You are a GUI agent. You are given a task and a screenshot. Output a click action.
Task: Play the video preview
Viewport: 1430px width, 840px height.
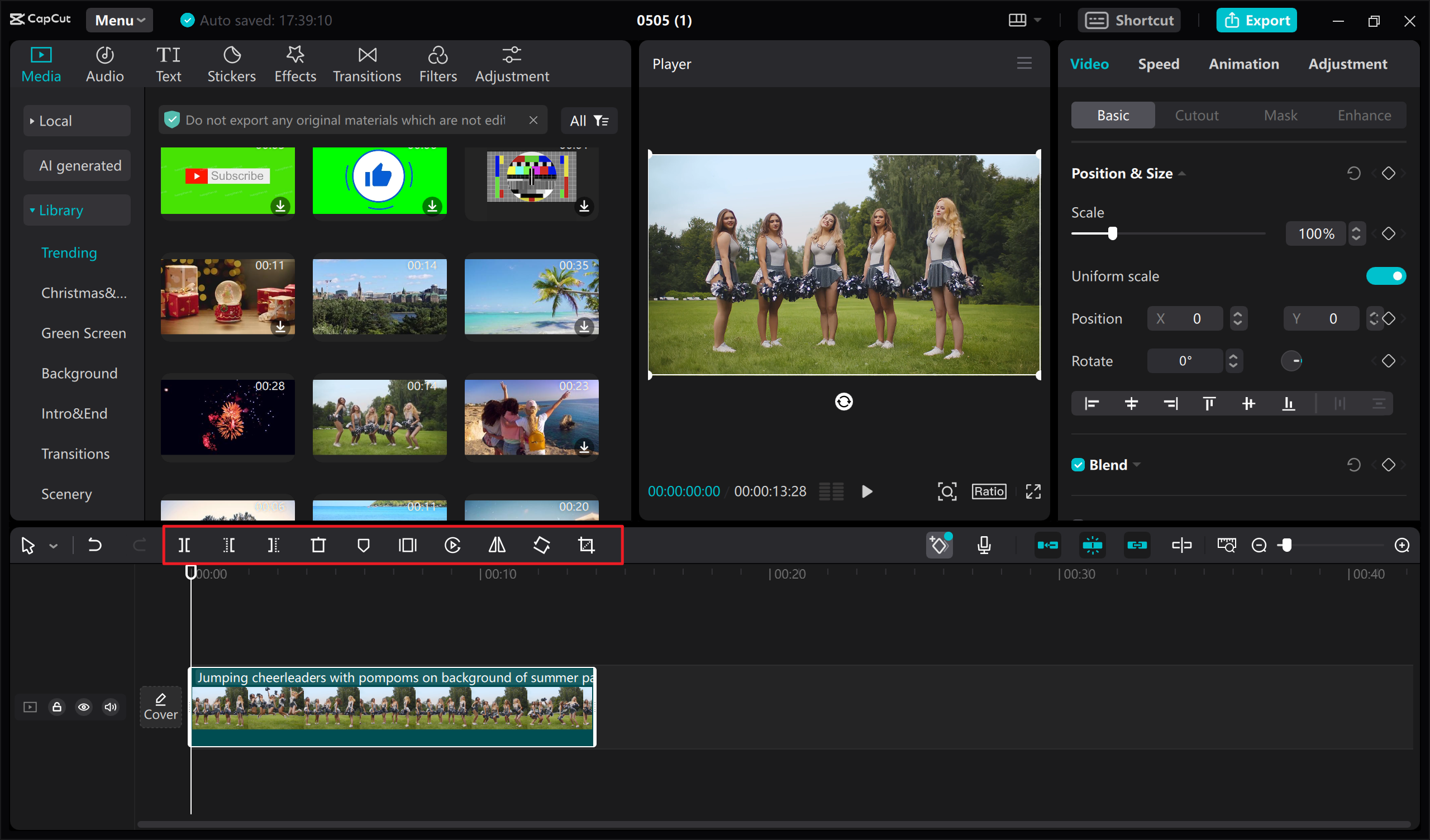(x=866, y=491)
